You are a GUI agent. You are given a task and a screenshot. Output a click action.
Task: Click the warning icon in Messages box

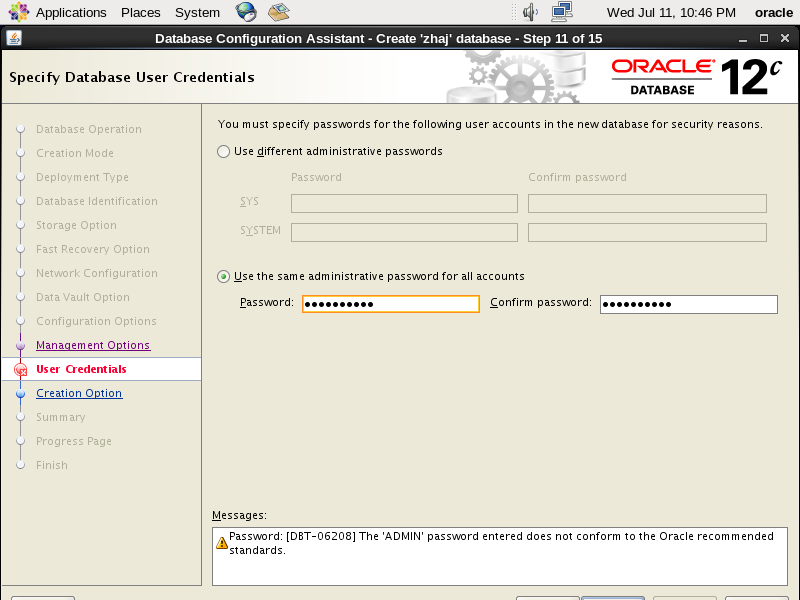click(222, 543)
